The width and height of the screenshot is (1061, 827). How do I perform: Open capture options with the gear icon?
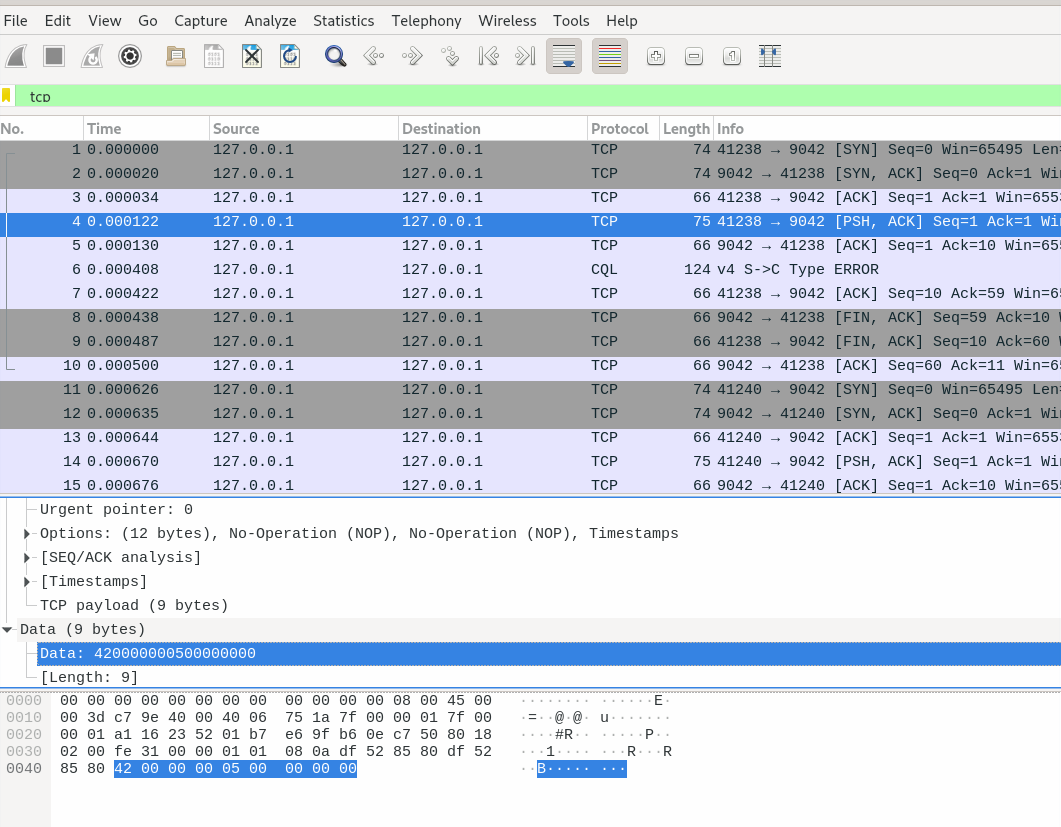[130, 56]
